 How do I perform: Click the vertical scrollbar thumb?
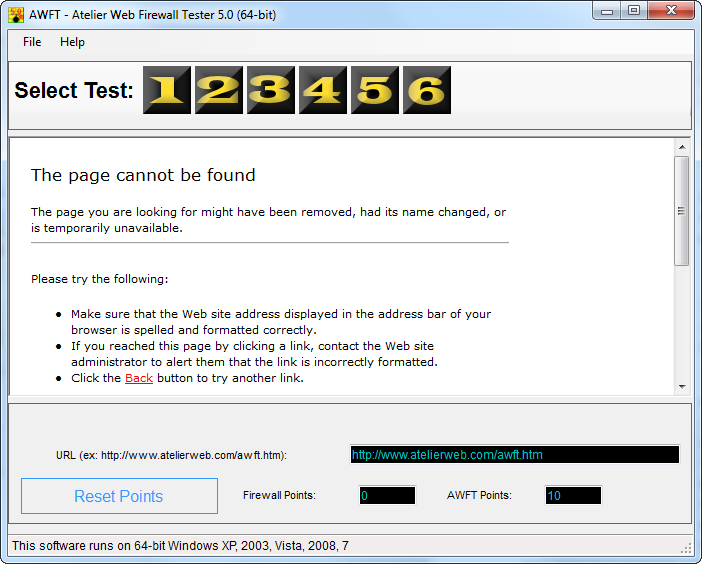[681, 211]
